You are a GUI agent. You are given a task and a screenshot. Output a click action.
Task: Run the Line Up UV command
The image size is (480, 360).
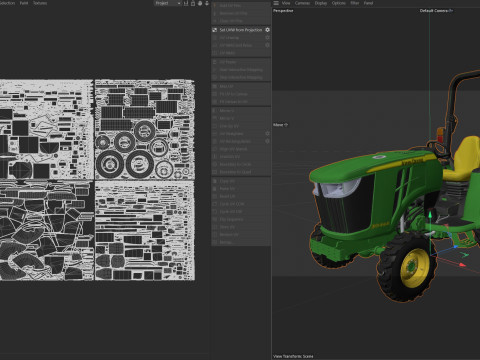pyautogui.click(x=241, y=126)
